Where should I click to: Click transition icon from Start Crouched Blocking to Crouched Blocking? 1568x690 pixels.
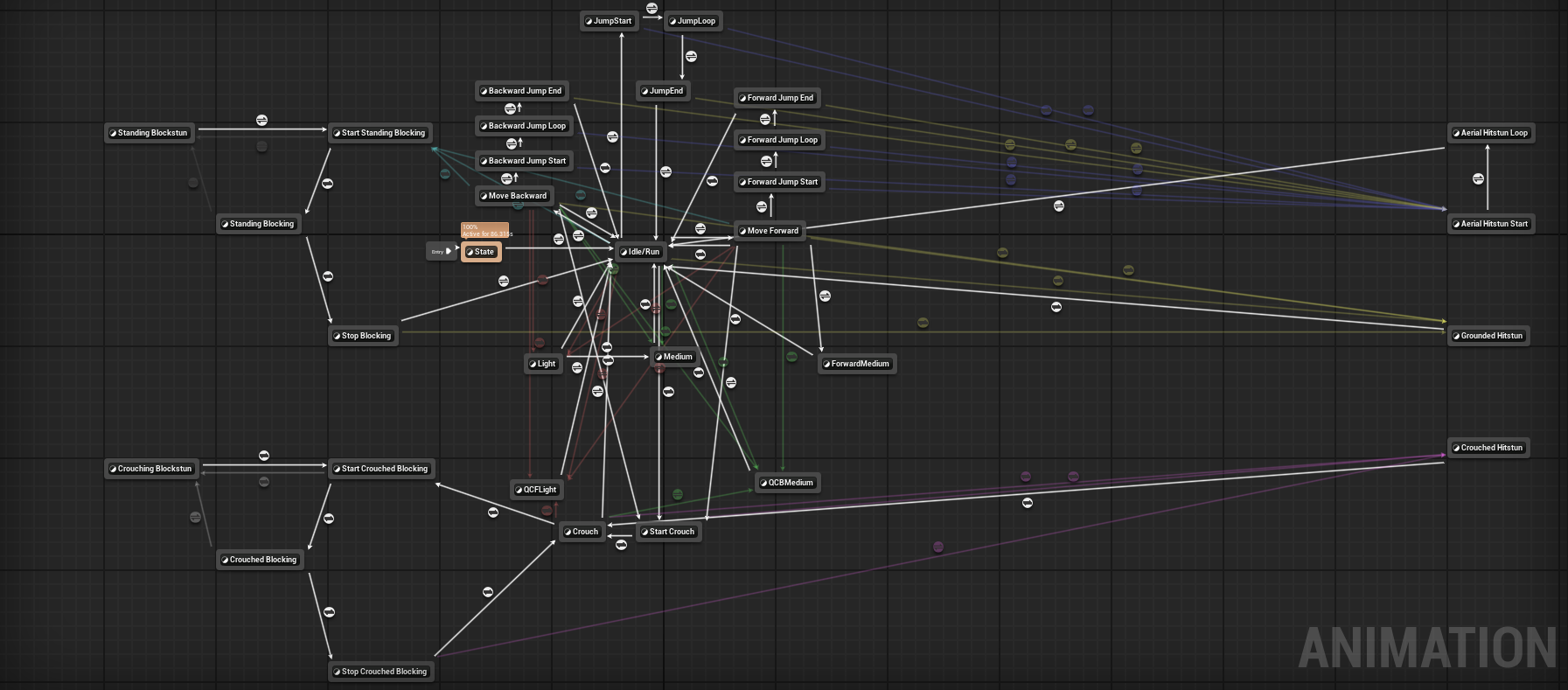pos(329,519)
